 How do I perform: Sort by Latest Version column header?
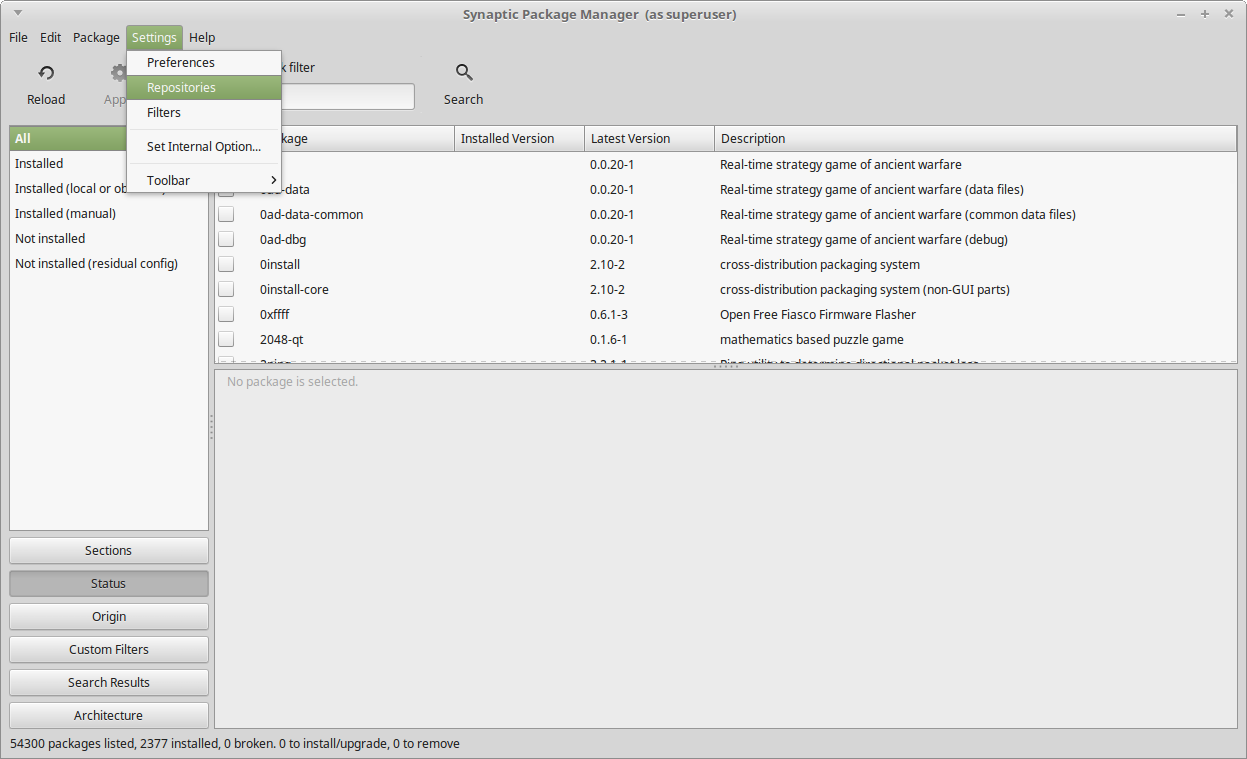click(x=649, y=138)
